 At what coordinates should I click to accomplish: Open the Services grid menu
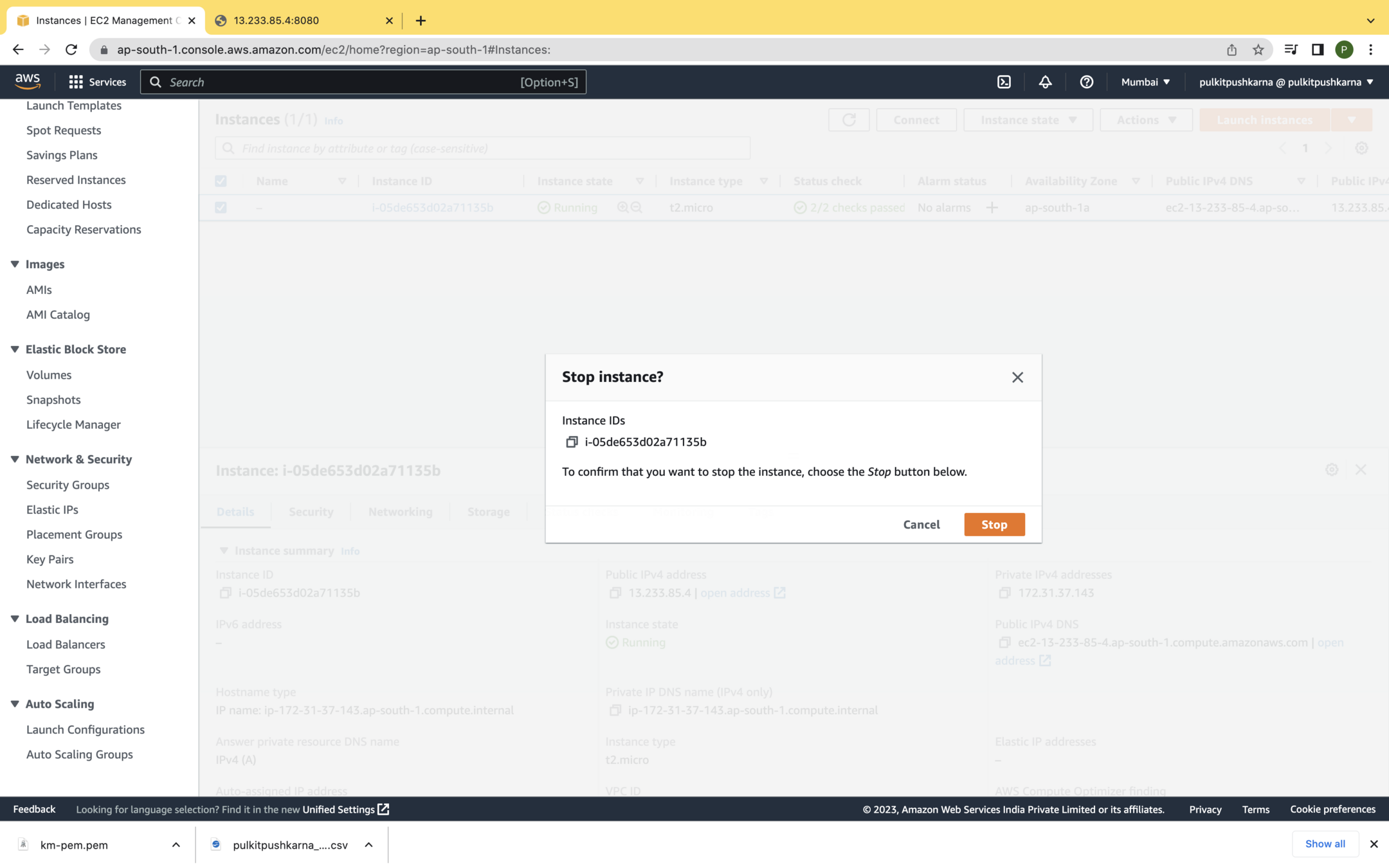[97, 82]
